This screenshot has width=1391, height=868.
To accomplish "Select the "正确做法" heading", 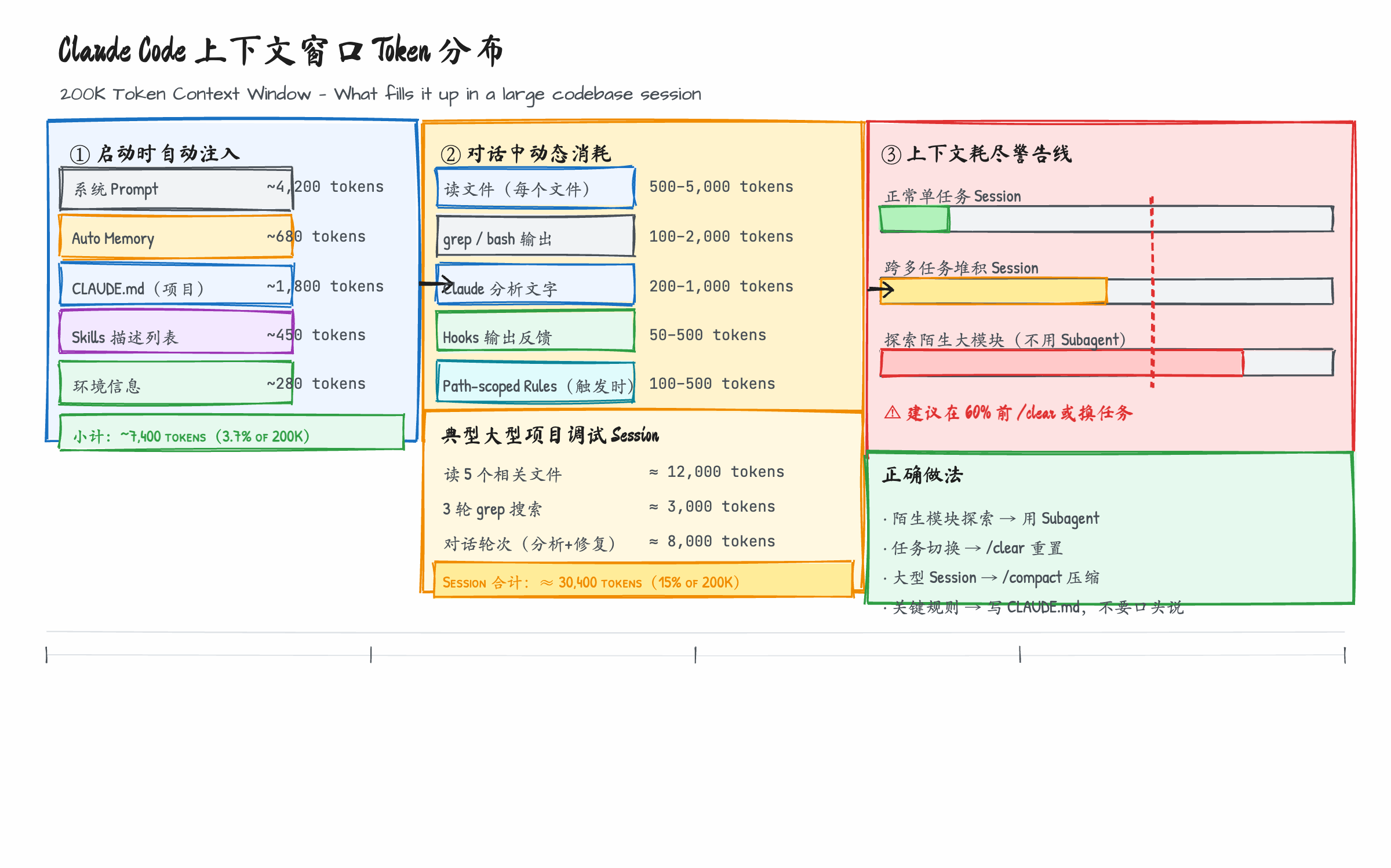I will coord(923,475).
